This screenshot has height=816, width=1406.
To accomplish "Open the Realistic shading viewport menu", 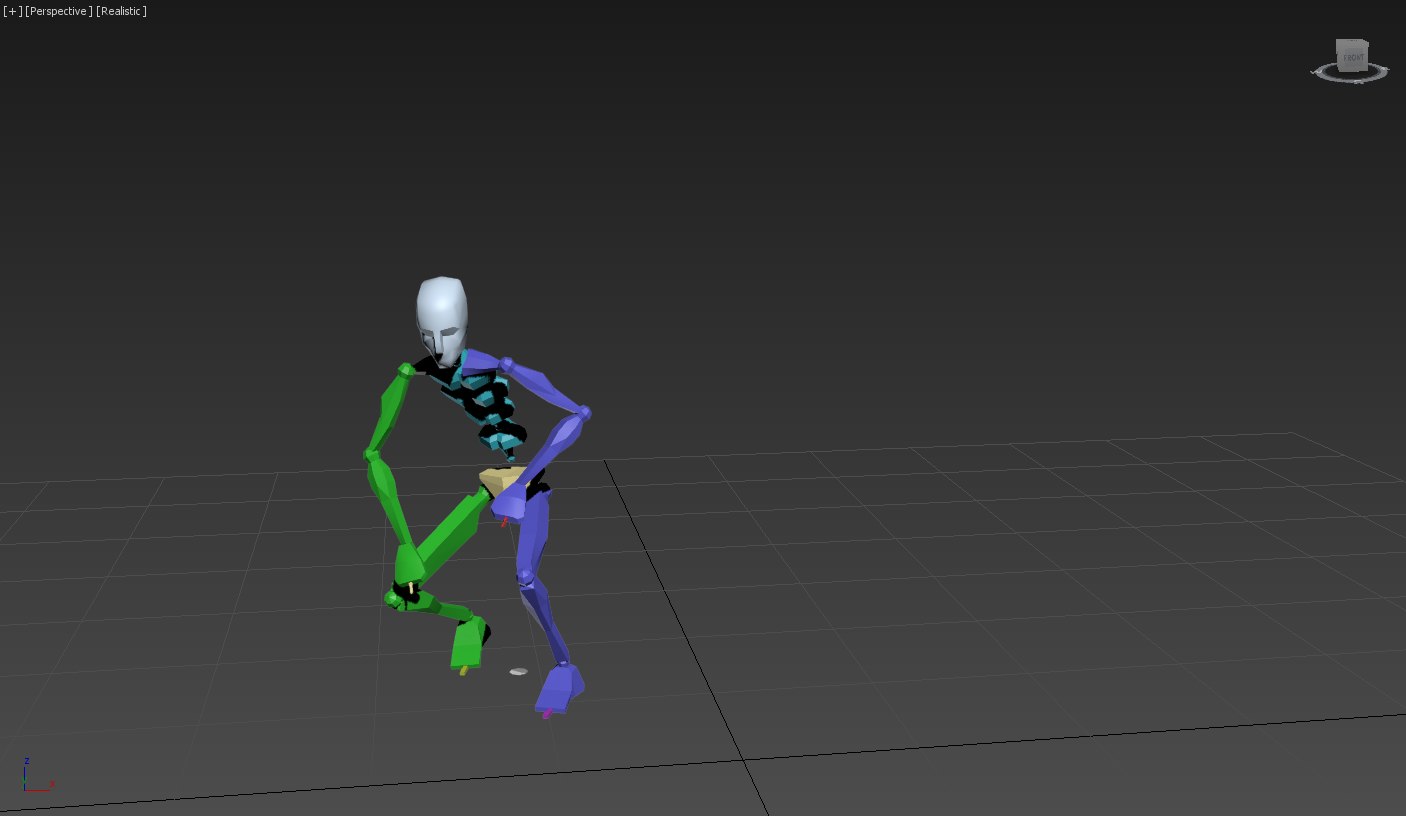I will click(x=121, y=11).
